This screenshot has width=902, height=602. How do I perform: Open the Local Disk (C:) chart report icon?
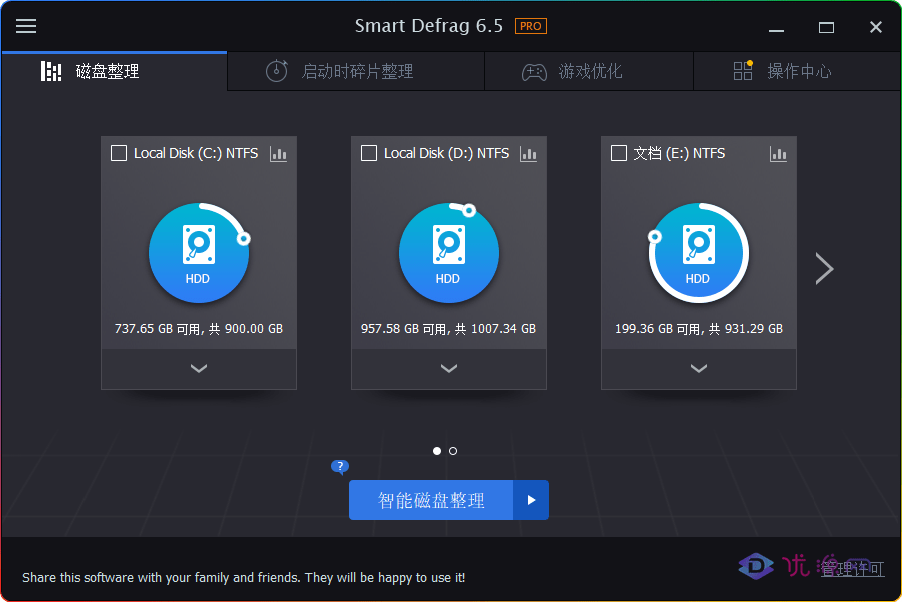point(278,154)
